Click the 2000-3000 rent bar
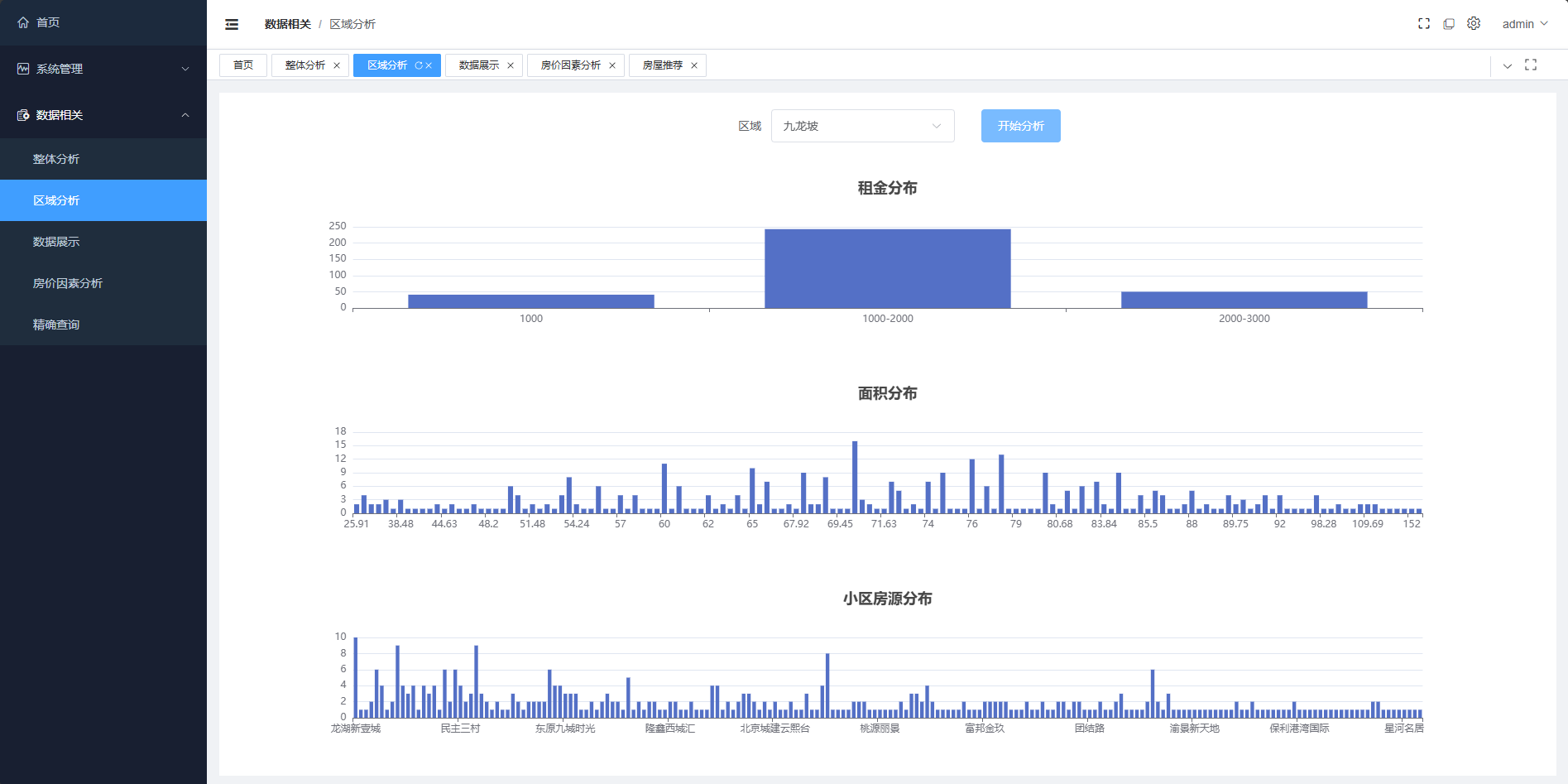Screen dimensions: 1568x784 click(x=1244, y=300)
